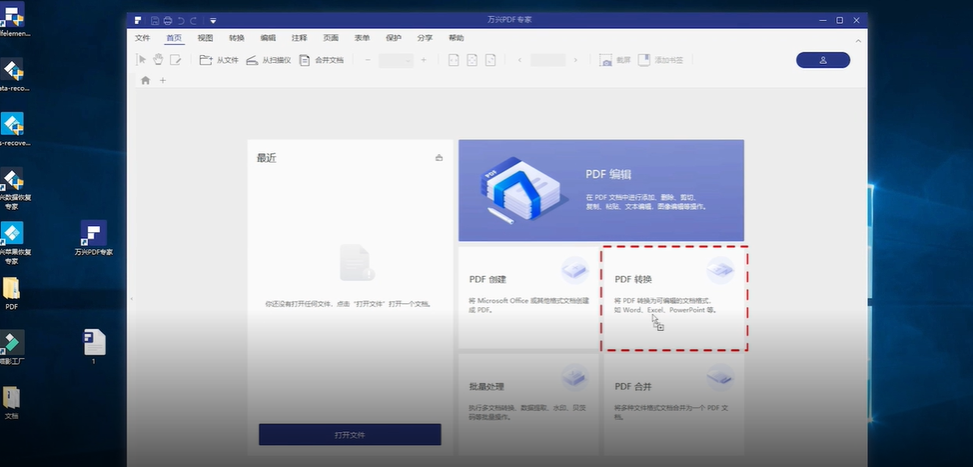Image resolution: width=973 pixels, height=467 pixels.
Task: Open 万兴PDF专家 desktop shortcut
Action: pyautogui.click(x=94, y=238)
